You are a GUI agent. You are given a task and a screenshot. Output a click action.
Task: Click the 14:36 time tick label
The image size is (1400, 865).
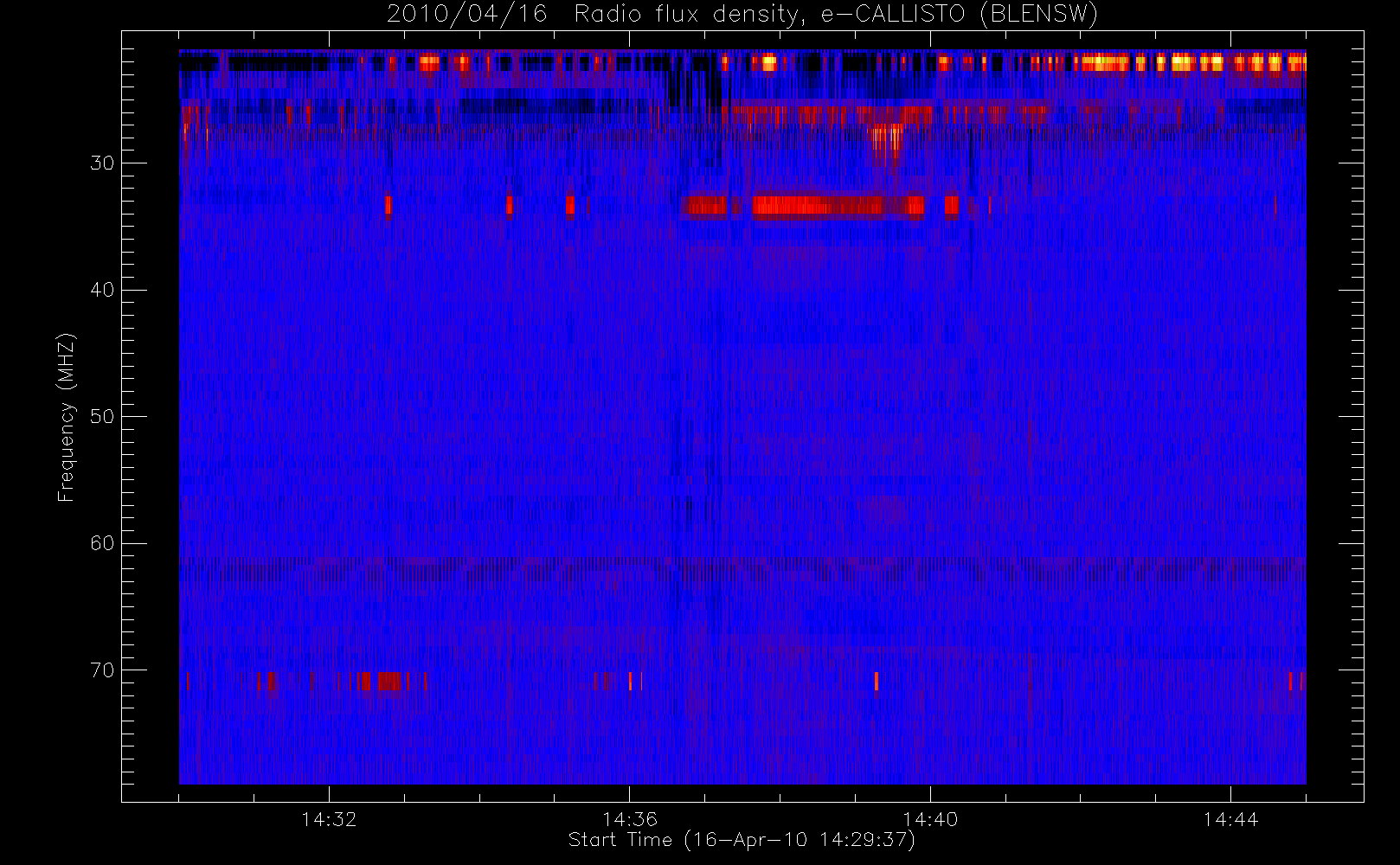click(630, 819)
